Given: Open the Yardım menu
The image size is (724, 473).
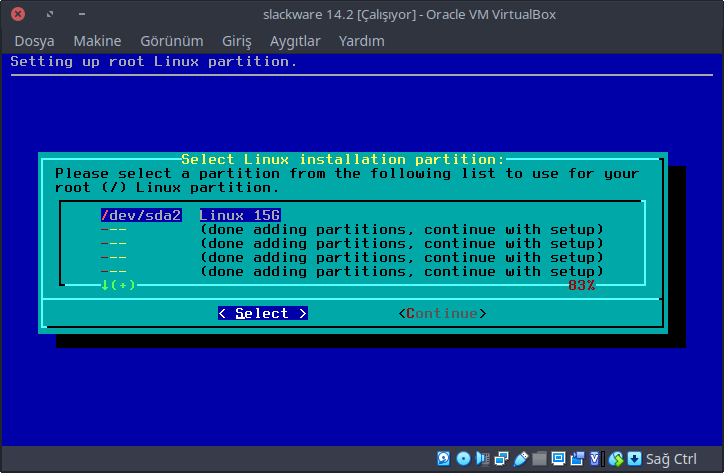Looking at the screenshot, I should (x=362, y=41).
